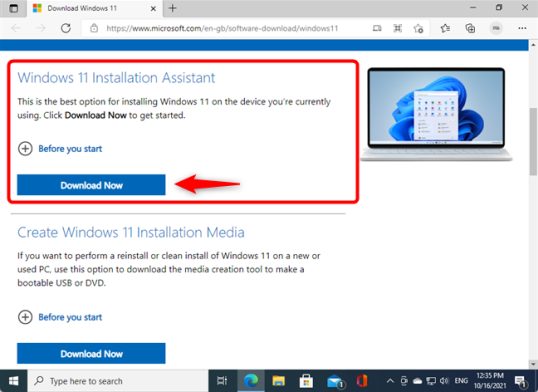The image size is (538, 392).
Task: Open File Explorer from taskbar
Action: pyautogui.click(x=279, y=381)
